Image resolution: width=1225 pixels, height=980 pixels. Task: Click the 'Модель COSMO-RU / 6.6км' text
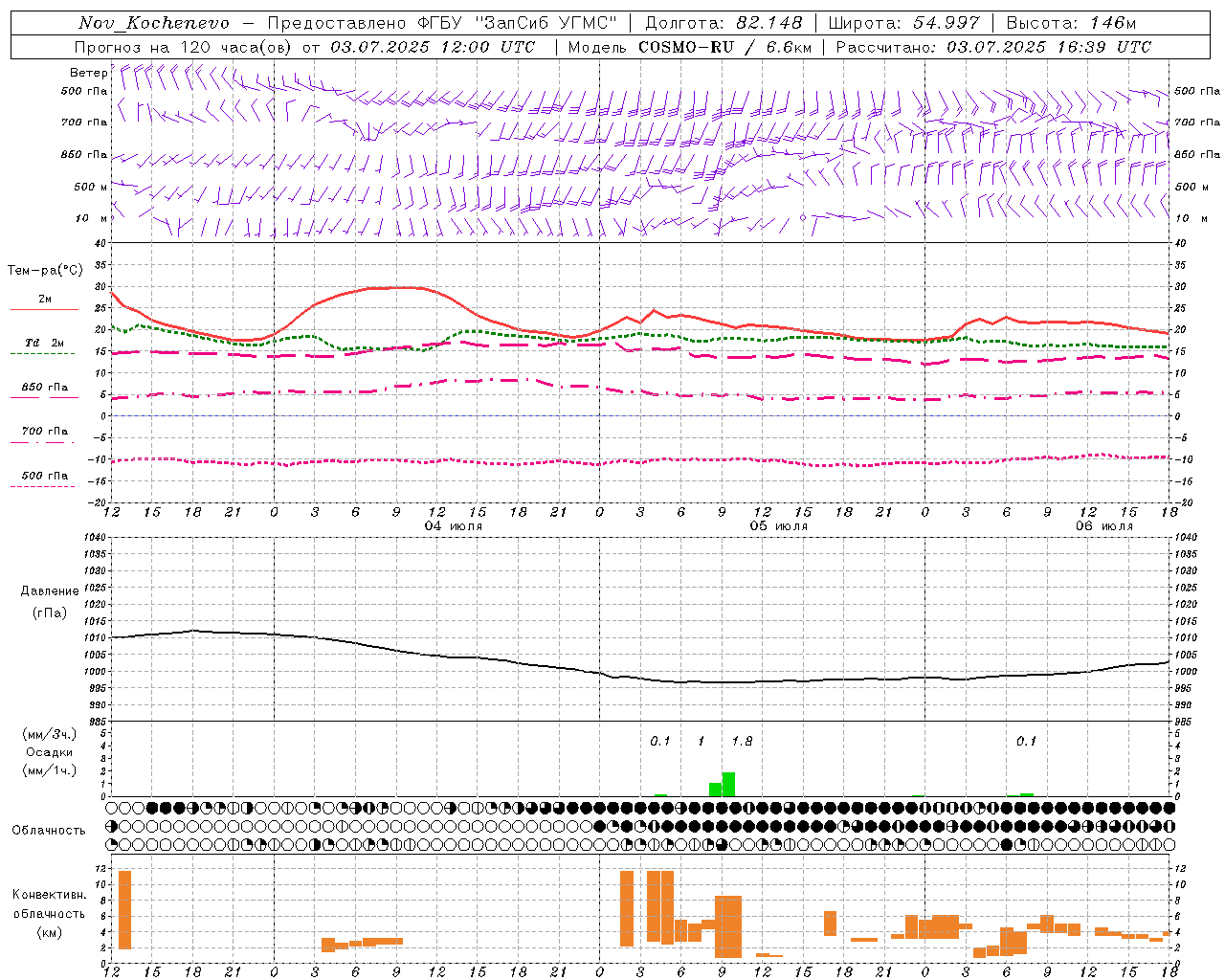click(690, 47)
